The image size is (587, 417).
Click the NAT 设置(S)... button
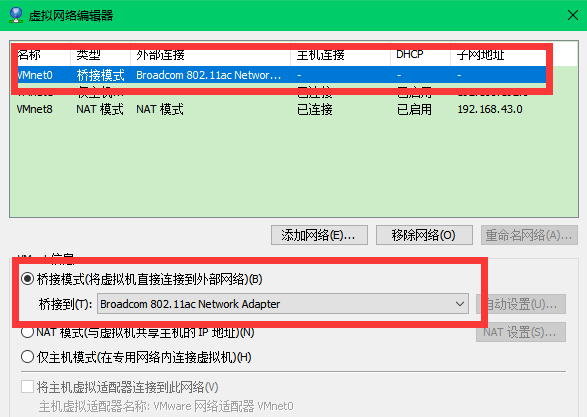coord(521,332)
